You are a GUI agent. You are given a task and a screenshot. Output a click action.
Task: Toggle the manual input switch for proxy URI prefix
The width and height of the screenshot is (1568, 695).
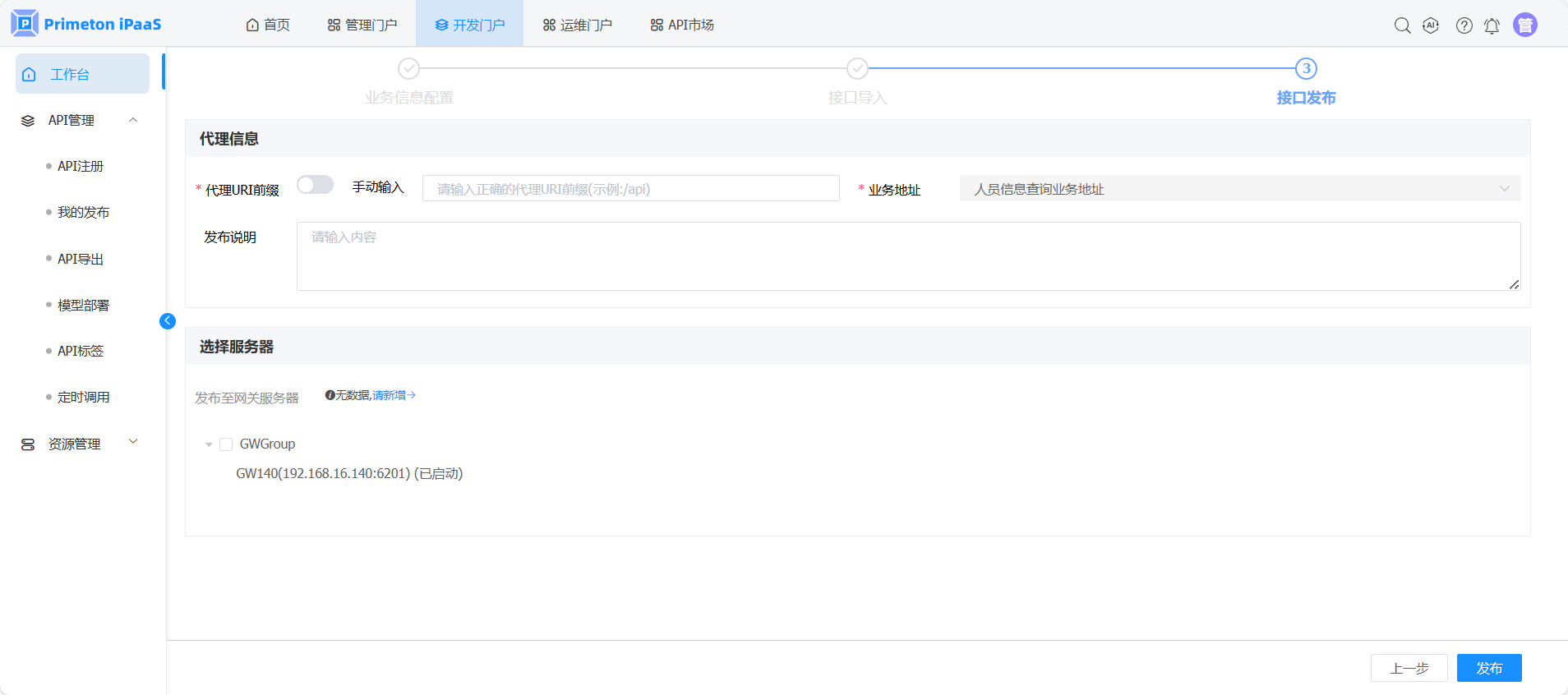tap(315, 185)
